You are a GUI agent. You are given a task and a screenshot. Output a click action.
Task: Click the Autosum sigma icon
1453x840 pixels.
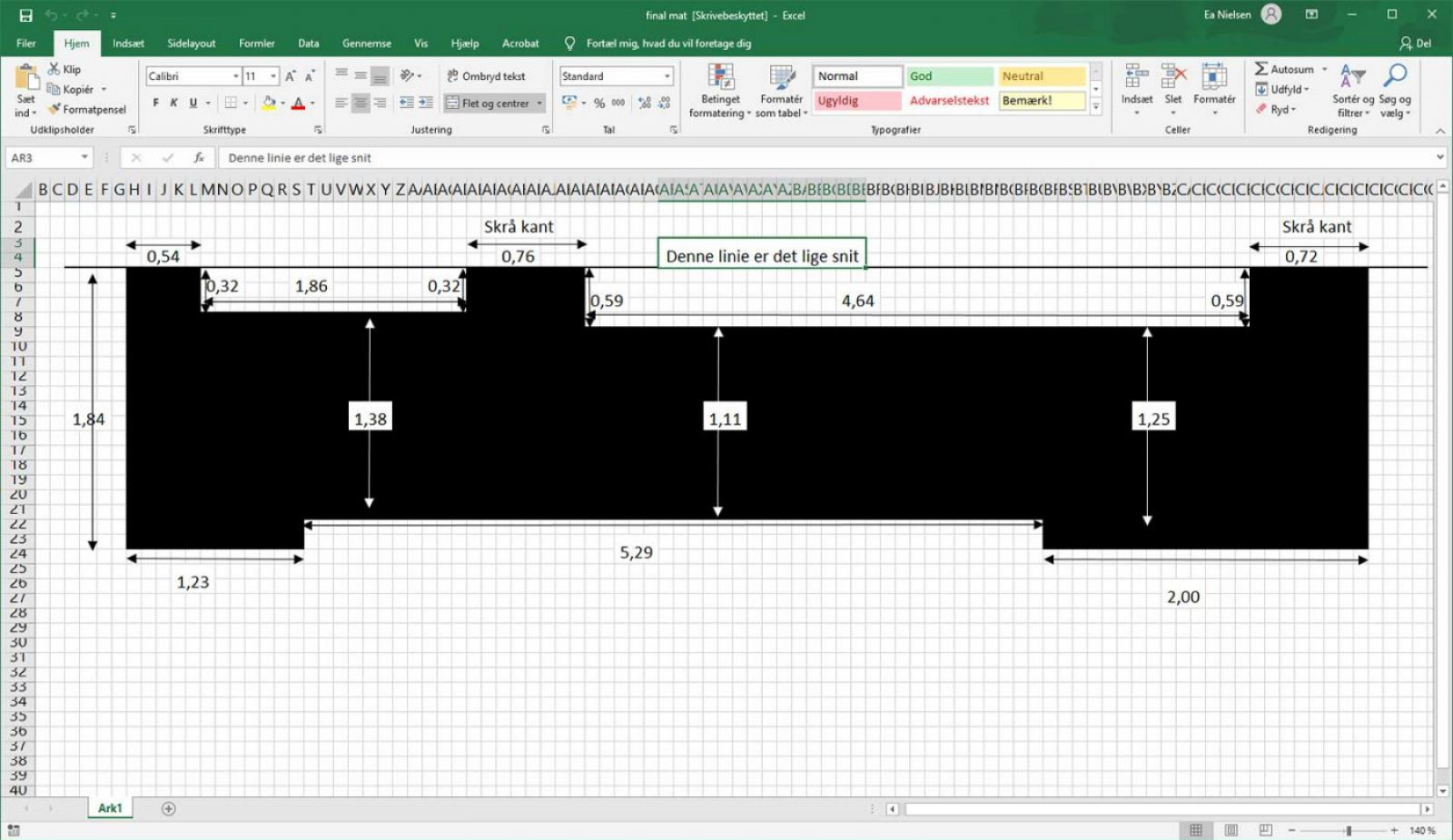(x=1261, y=69)
